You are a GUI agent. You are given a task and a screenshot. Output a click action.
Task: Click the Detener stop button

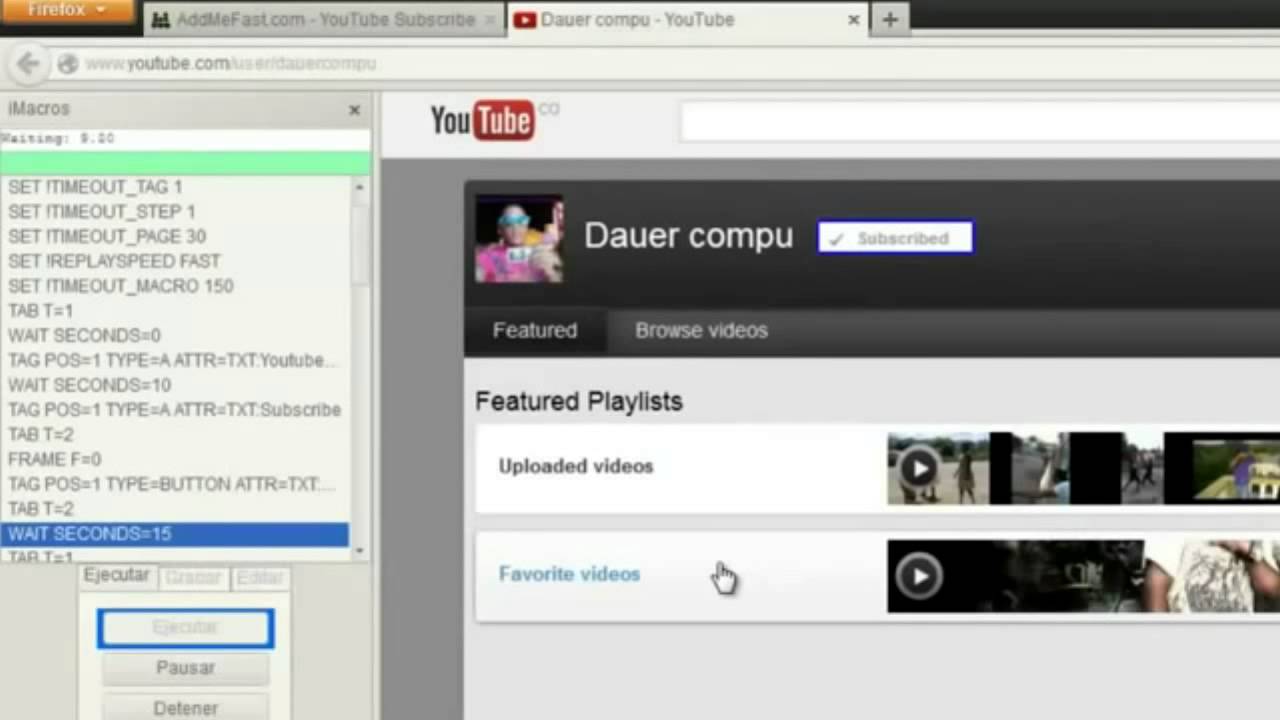coord(185,708)
